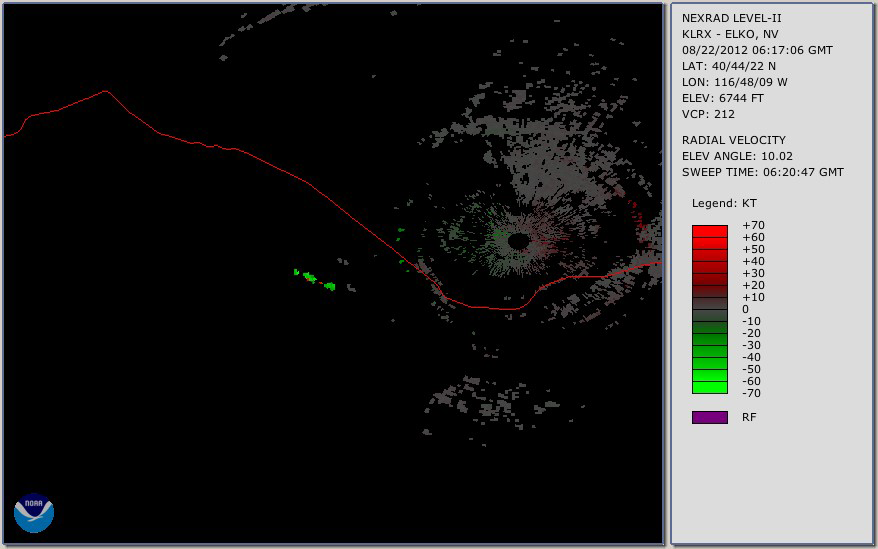
Task: Click the "RF" legend label
Action: point(749,417)
